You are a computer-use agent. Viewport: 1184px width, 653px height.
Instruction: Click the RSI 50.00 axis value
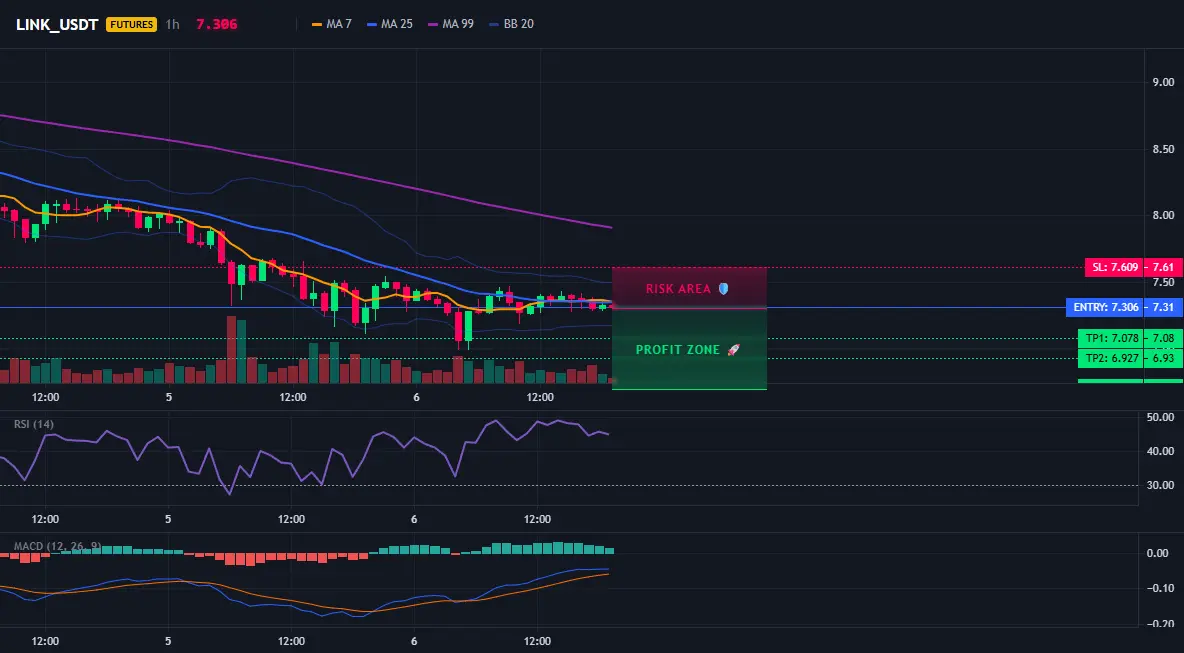[x=1160, y=417]
